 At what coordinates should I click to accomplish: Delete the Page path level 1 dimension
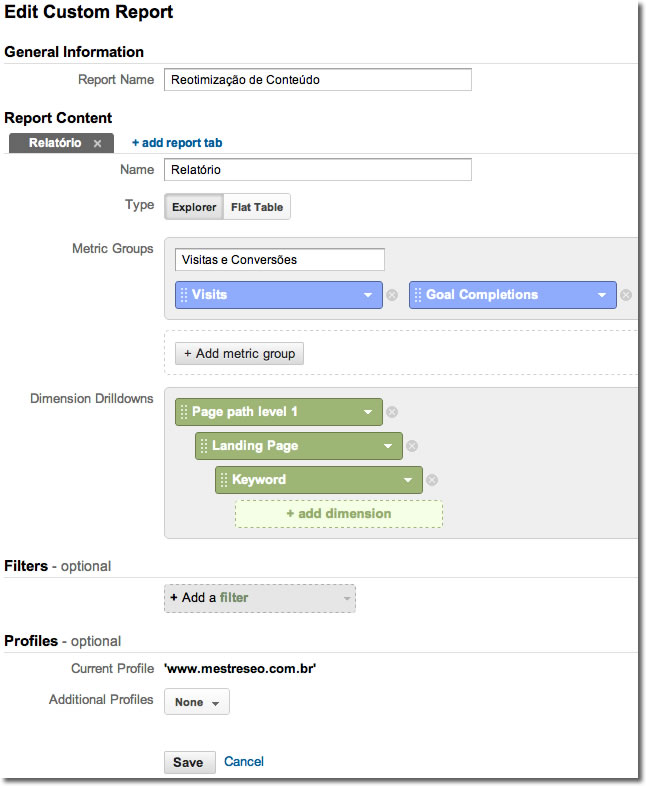392,412
